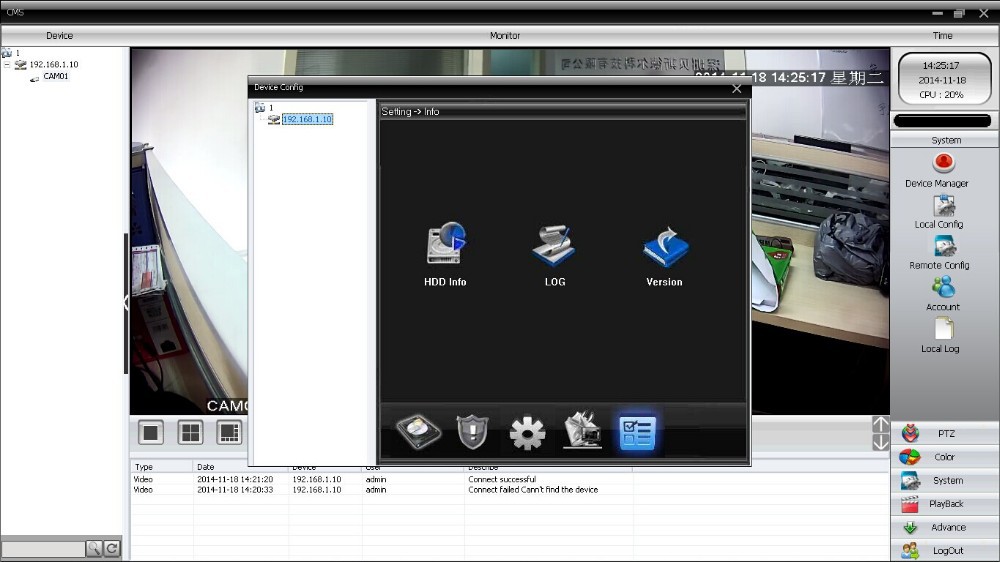
Task: Open the PTZ panel
Action: pos(945,434)
